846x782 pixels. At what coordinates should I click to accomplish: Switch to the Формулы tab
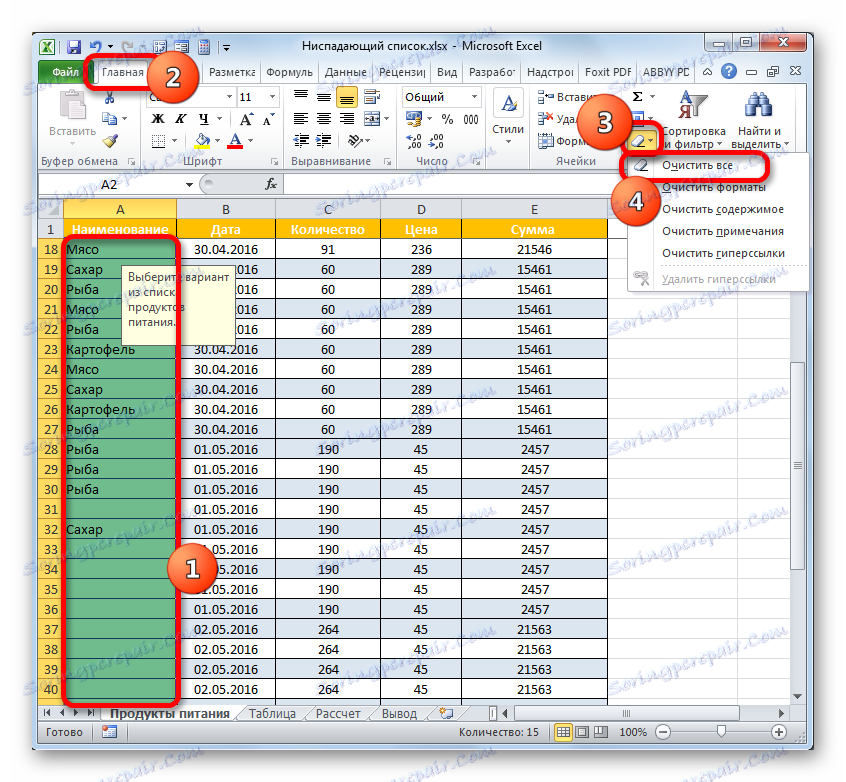point(290,72)
